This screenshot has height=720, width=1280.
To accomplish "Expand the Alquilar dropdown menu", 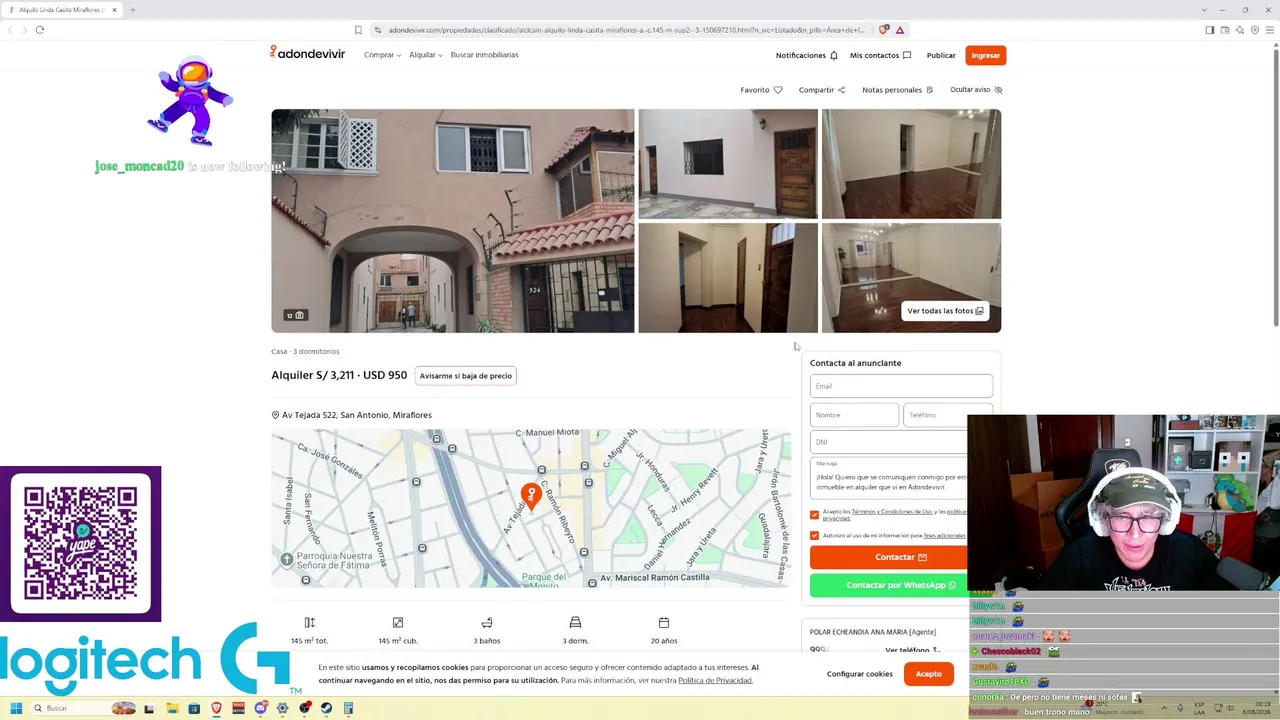I will [x=425, y=55].
